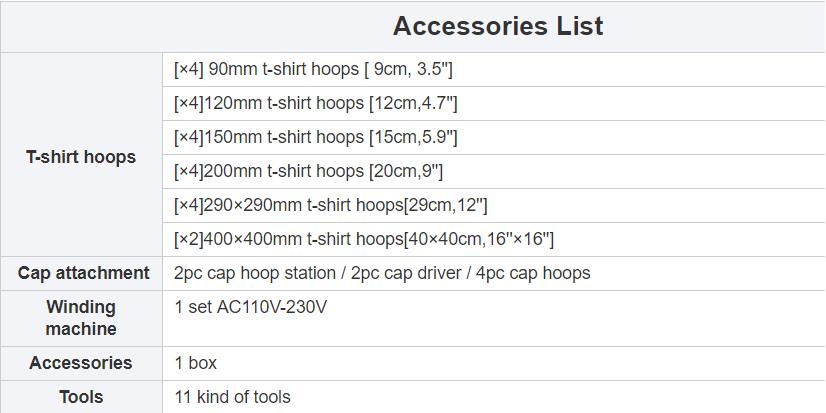The image size is (826, 413).
Task: Click the Accessories List table heading
Action: coord(498,26)
